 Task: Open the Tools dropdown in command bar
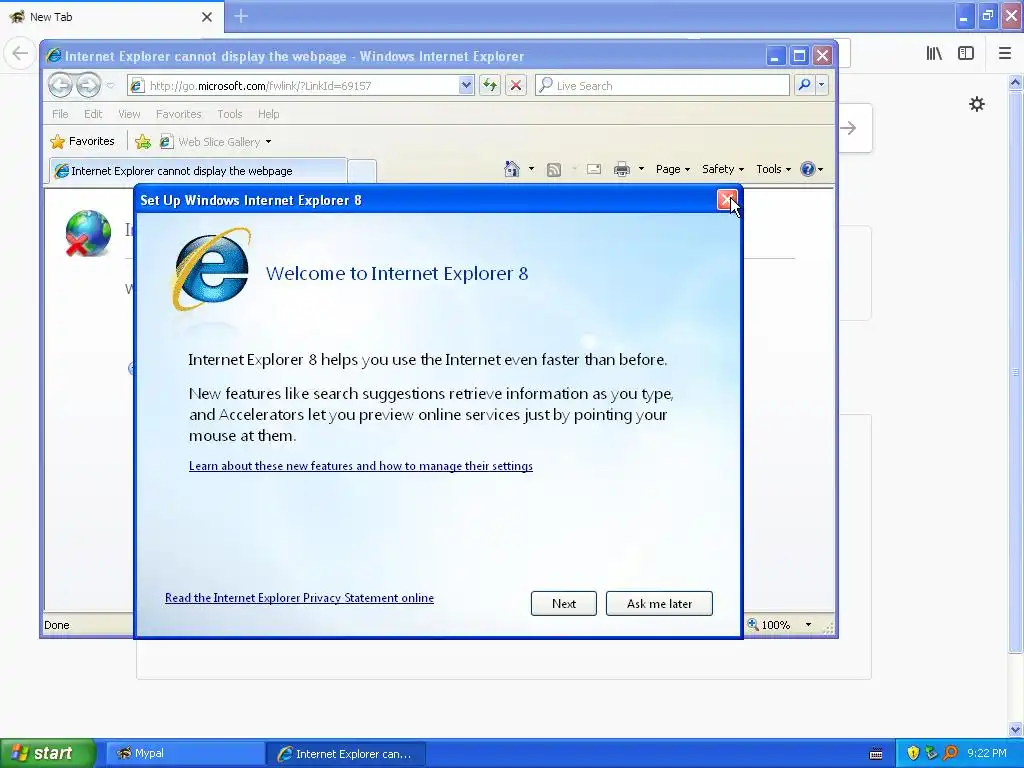[773, 169]
